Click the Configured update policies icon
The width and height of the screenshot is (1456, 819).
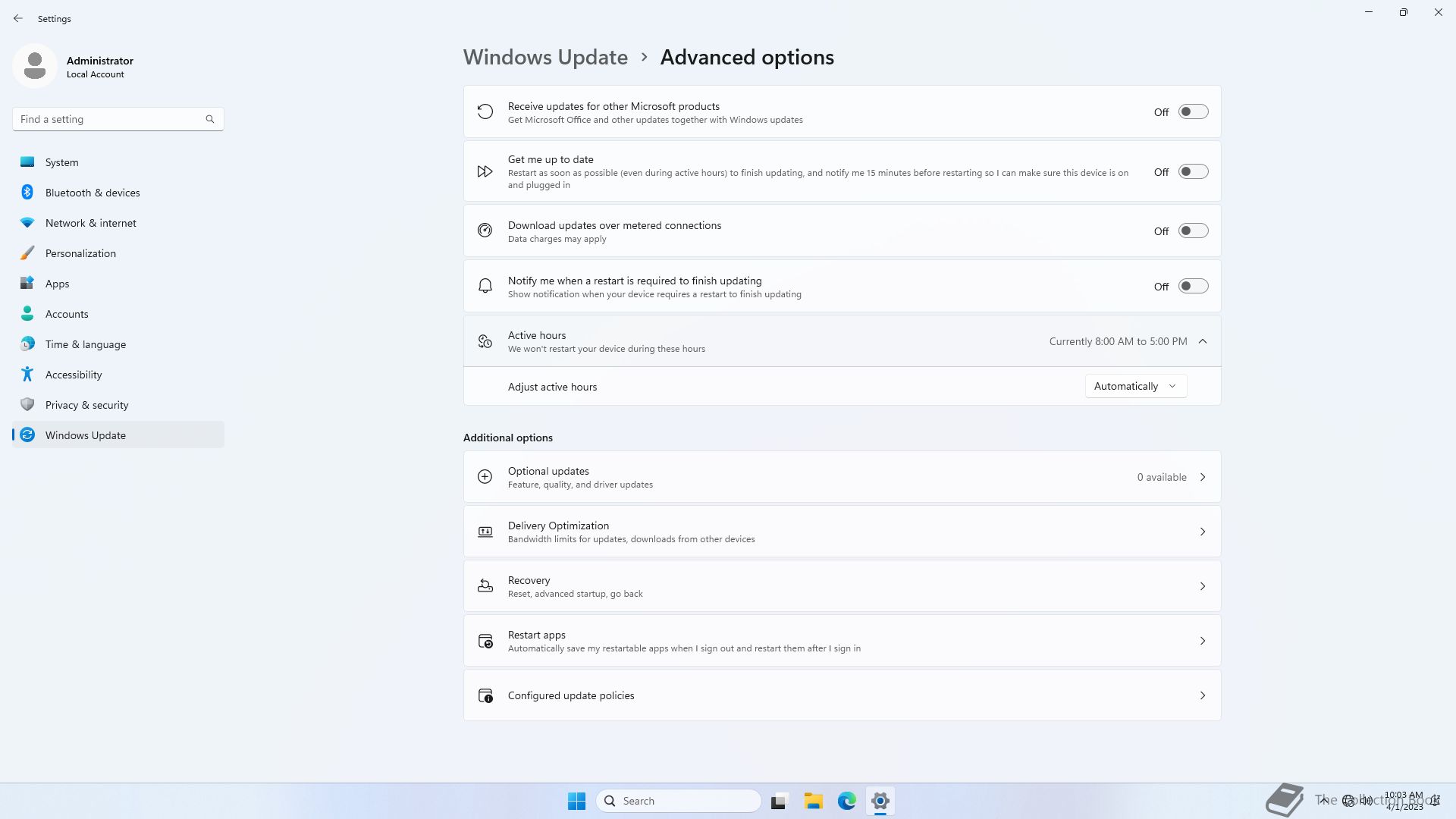click(x=485, y=695)
